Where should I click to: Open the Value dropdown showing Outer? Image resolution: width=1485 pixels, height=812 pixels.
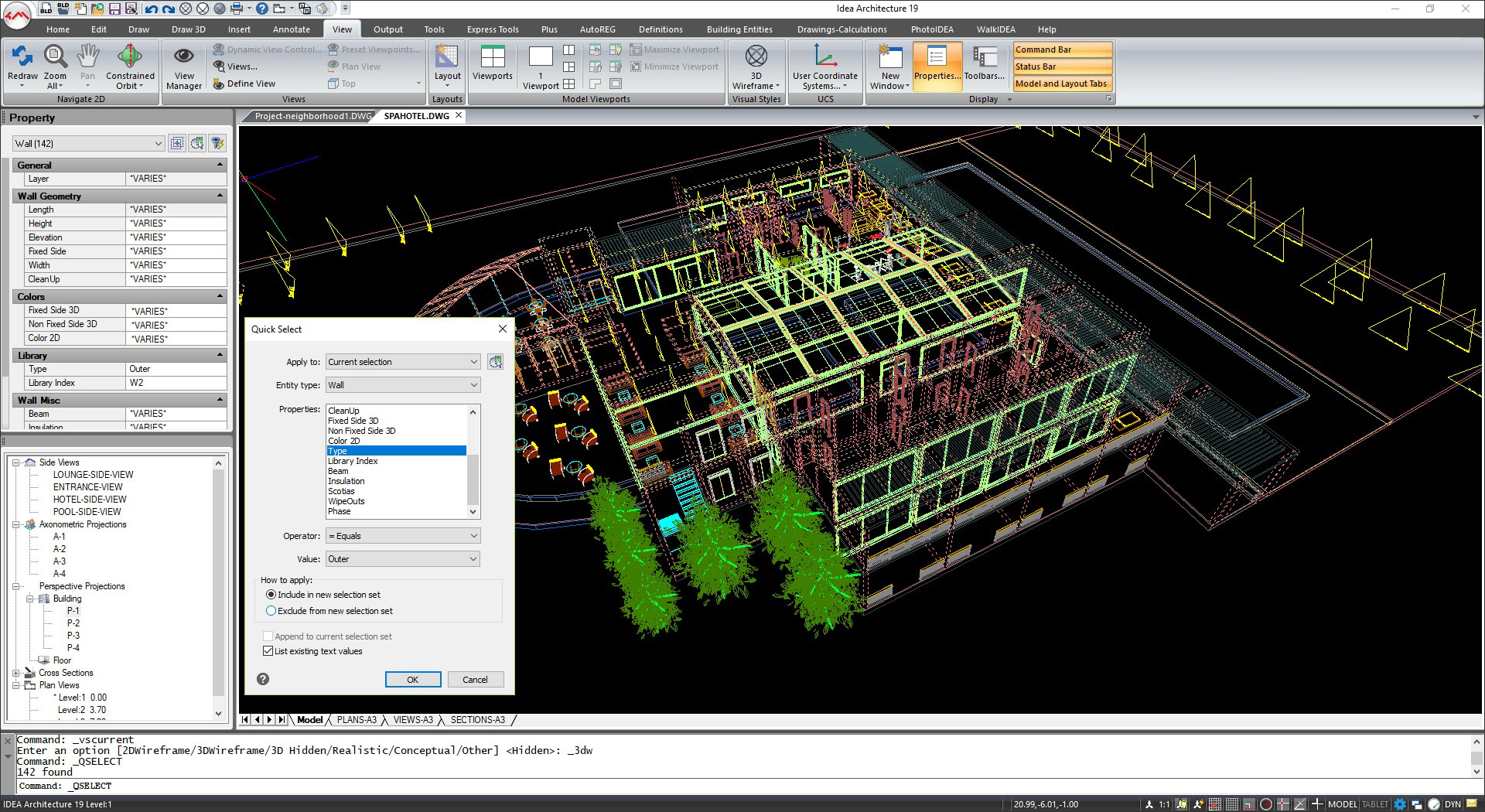point(402,559)
